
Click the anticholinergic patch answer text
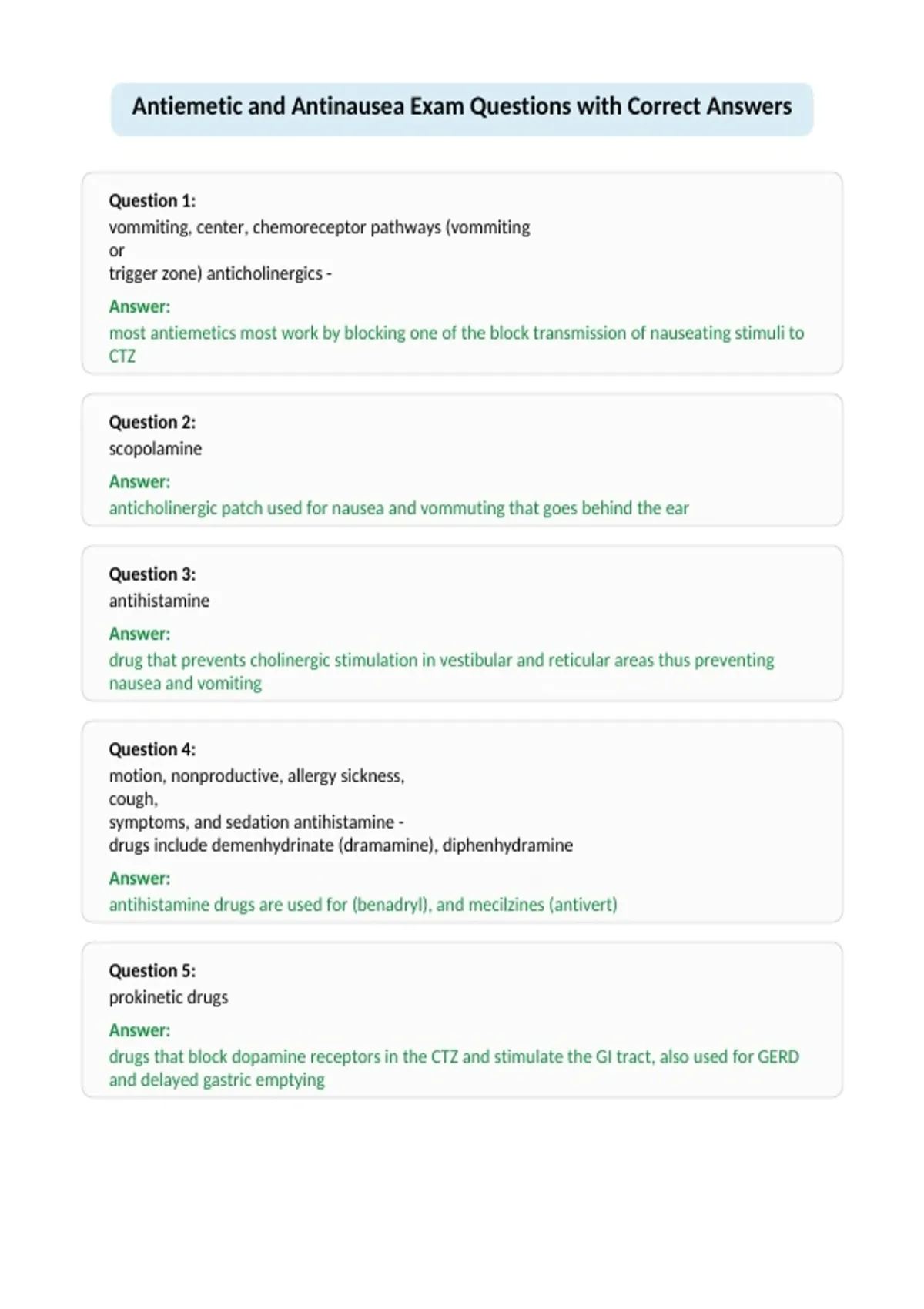399,508
